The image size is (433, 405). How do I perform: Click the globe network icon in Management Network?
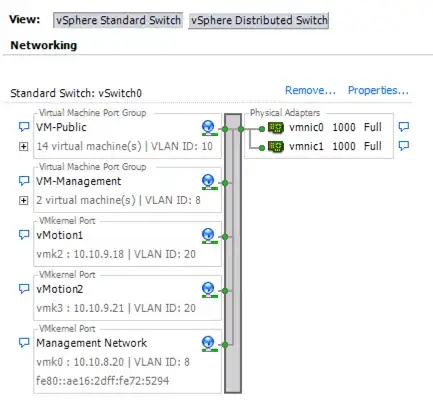point(209,344)
